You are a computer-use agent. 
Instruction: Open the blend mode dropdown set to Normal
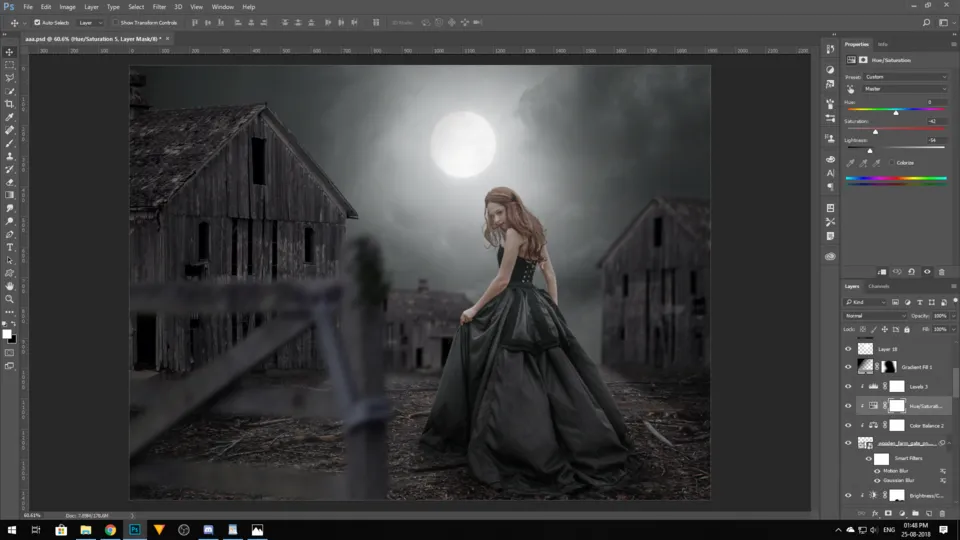(875, 316)
